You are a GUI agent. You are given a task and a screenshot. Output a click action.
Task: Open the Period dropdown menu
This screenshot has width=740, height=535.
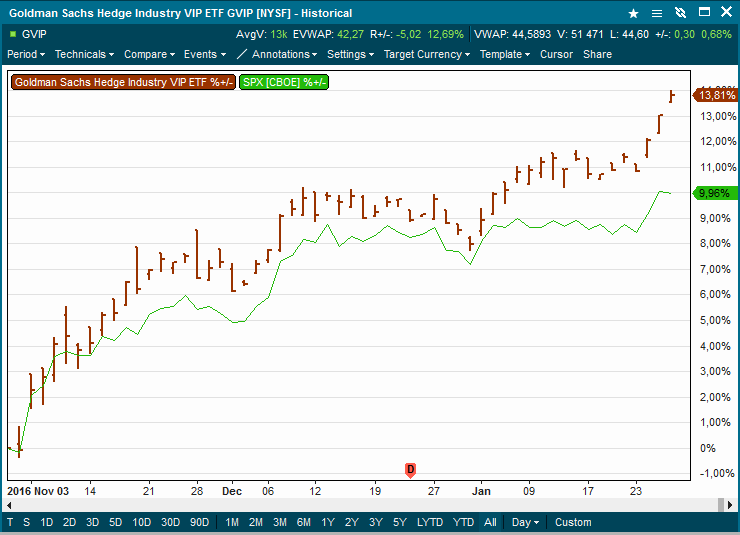[26, 54]
